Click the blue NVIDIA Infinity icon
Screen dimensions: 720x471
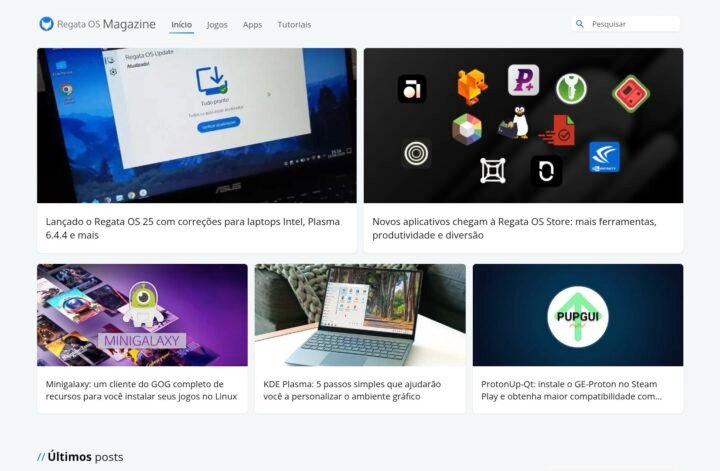[604, 156]
